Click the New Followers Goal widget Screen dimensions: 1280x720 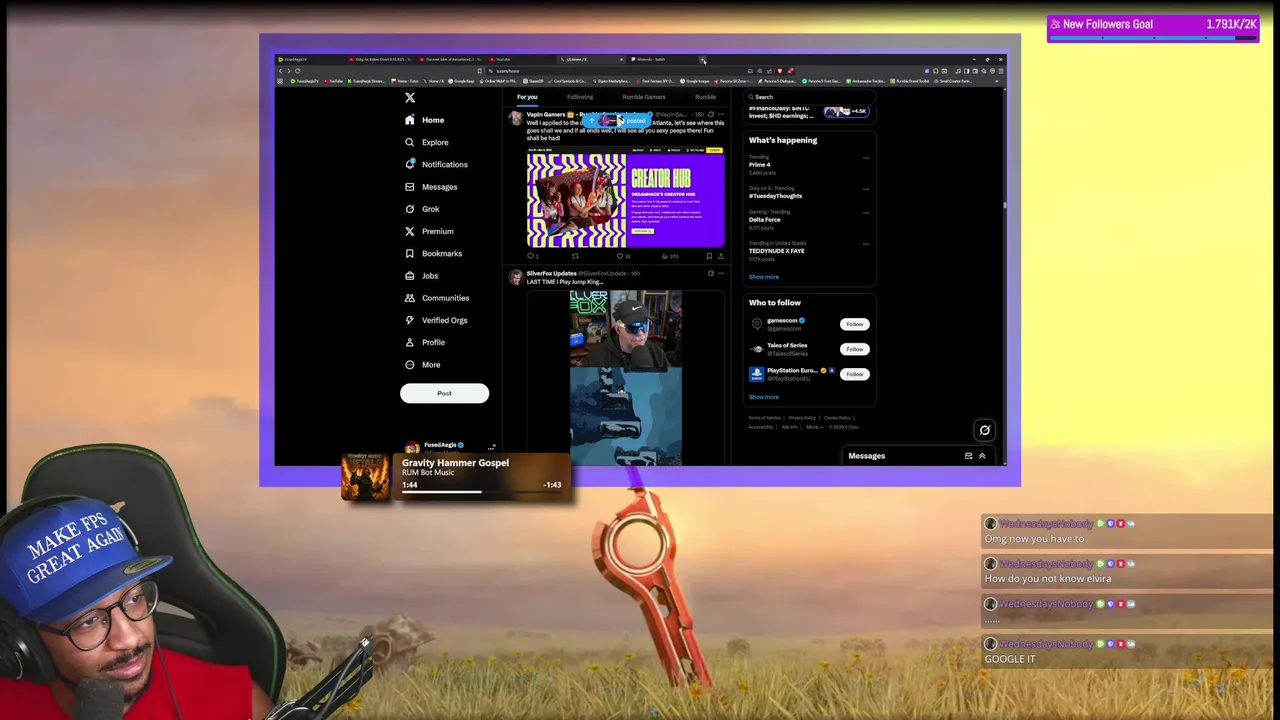click(x=1153, y=28)
